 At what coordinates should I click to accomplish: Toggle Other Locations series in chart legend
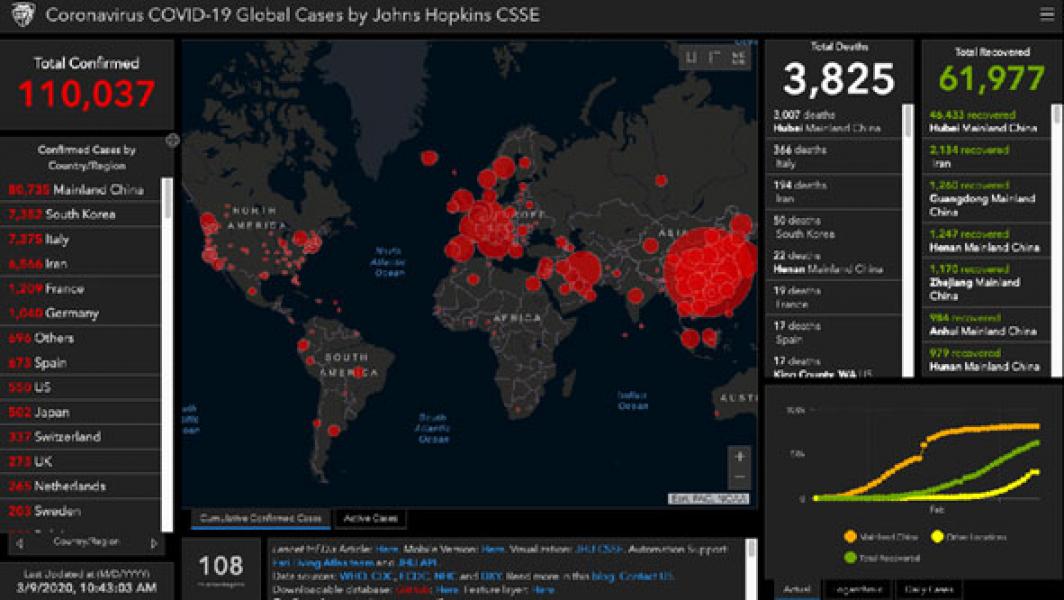tap(960, 536)
